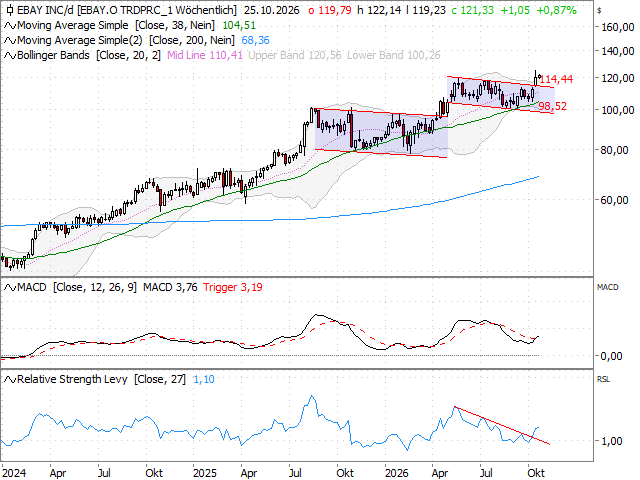Click the wave icon beside Moving Average Simple(2)

(10, 41)
